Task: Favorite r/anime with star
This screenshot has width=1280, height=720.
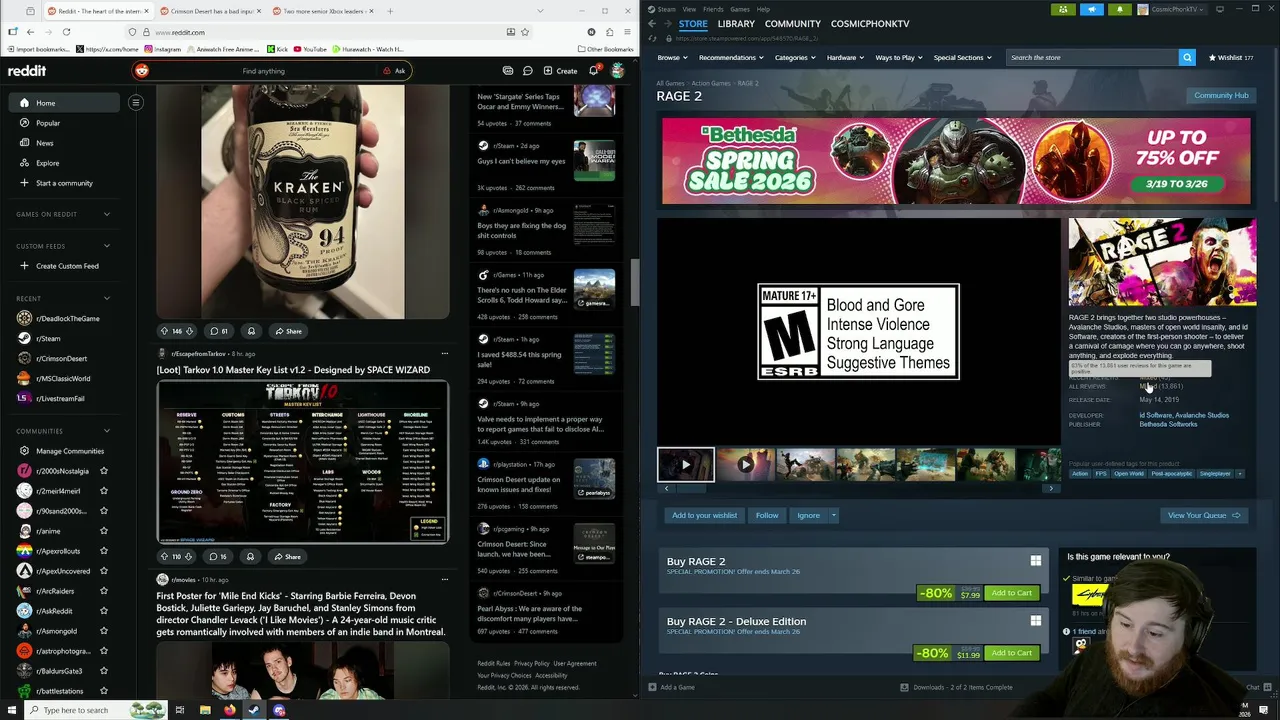Action: 104,531
